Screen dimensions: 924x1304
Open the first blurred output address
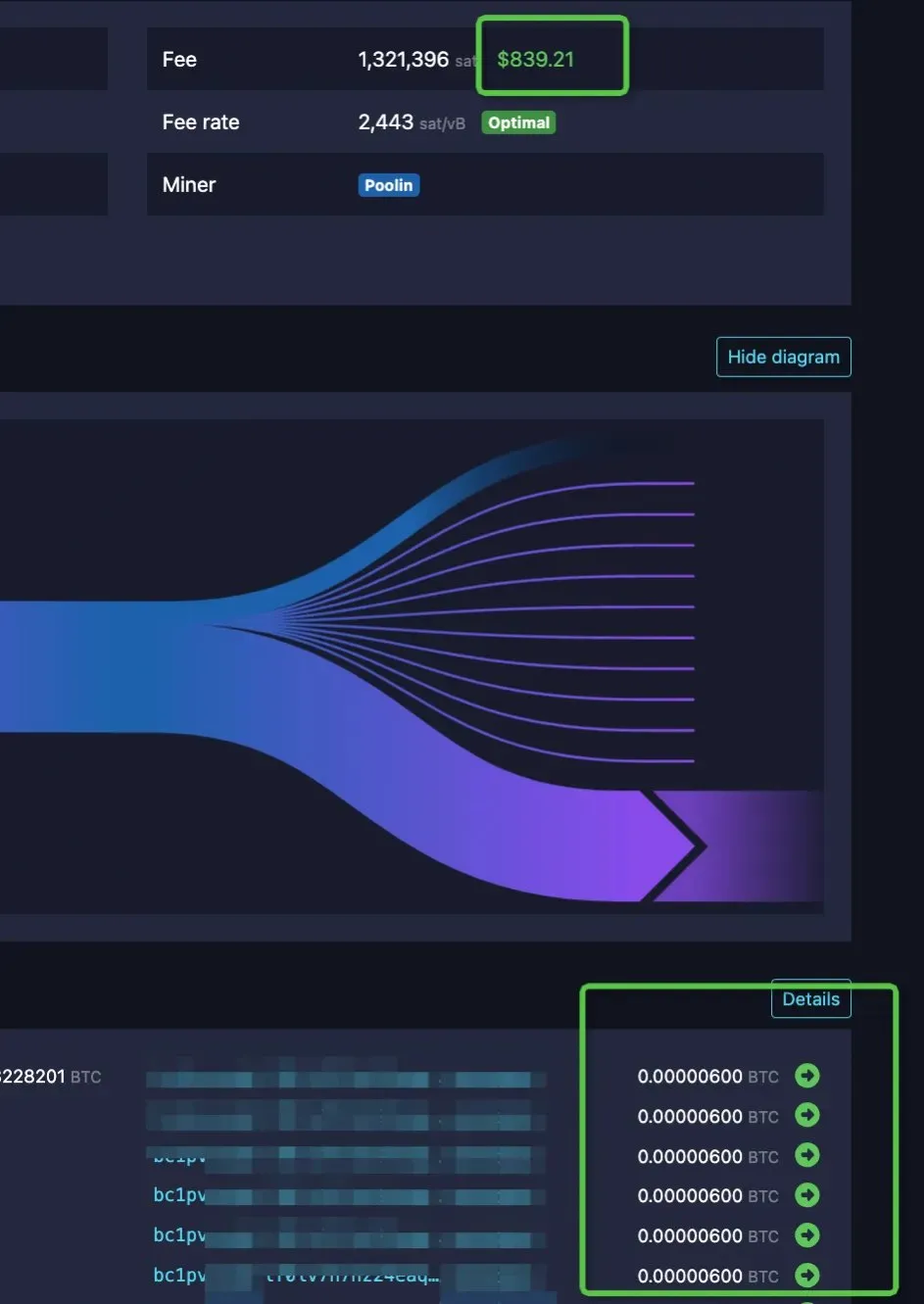click(x=345, y=1078)
